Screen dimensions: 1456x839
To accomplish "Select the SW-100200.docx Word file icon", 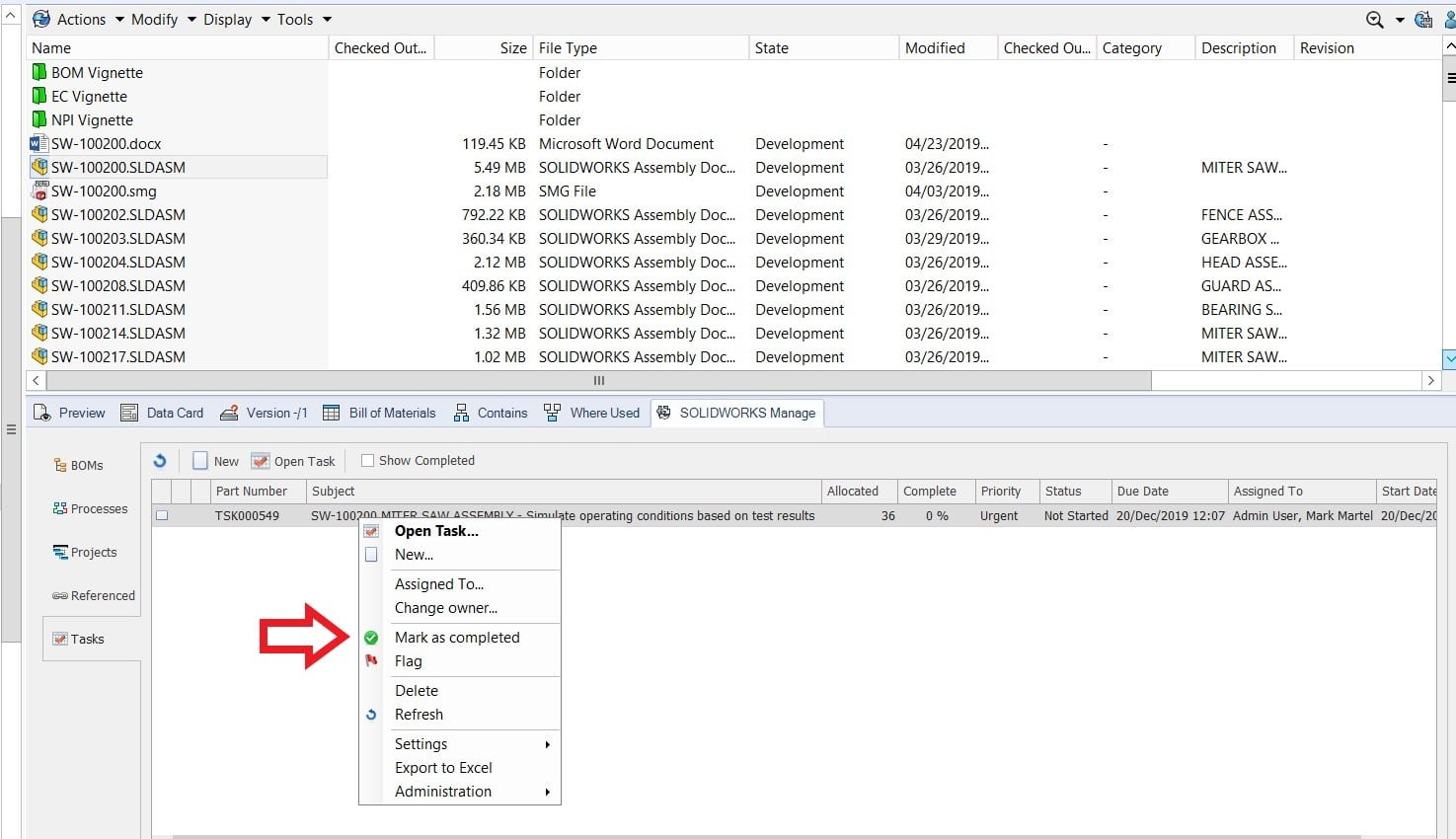I will point(39,143).
